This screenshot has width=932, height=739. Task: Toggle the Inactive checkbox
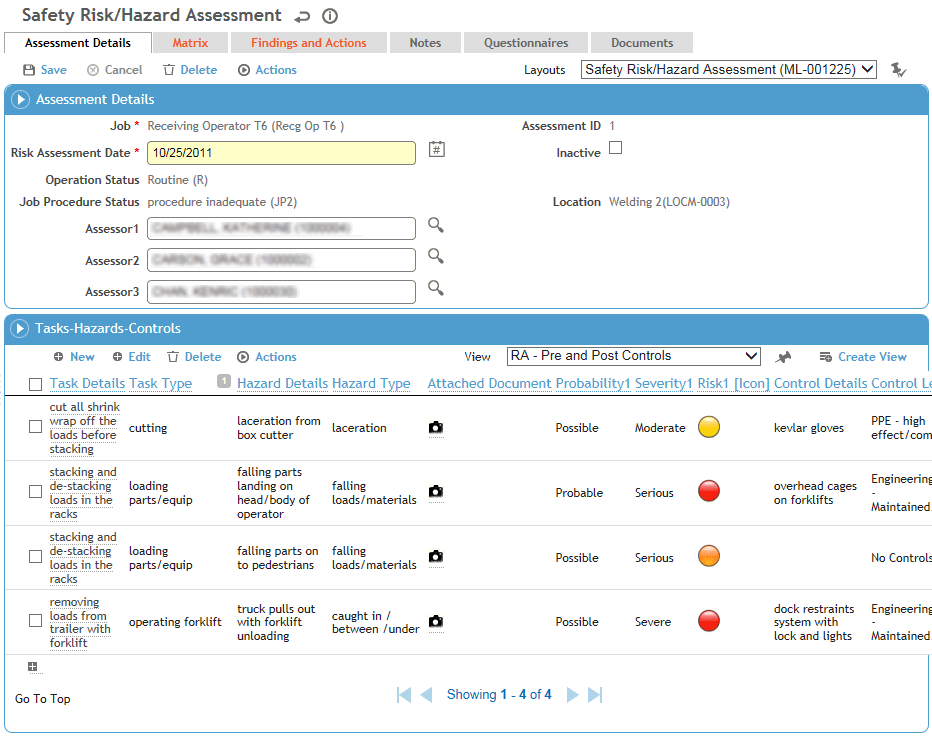pos(616,148)
